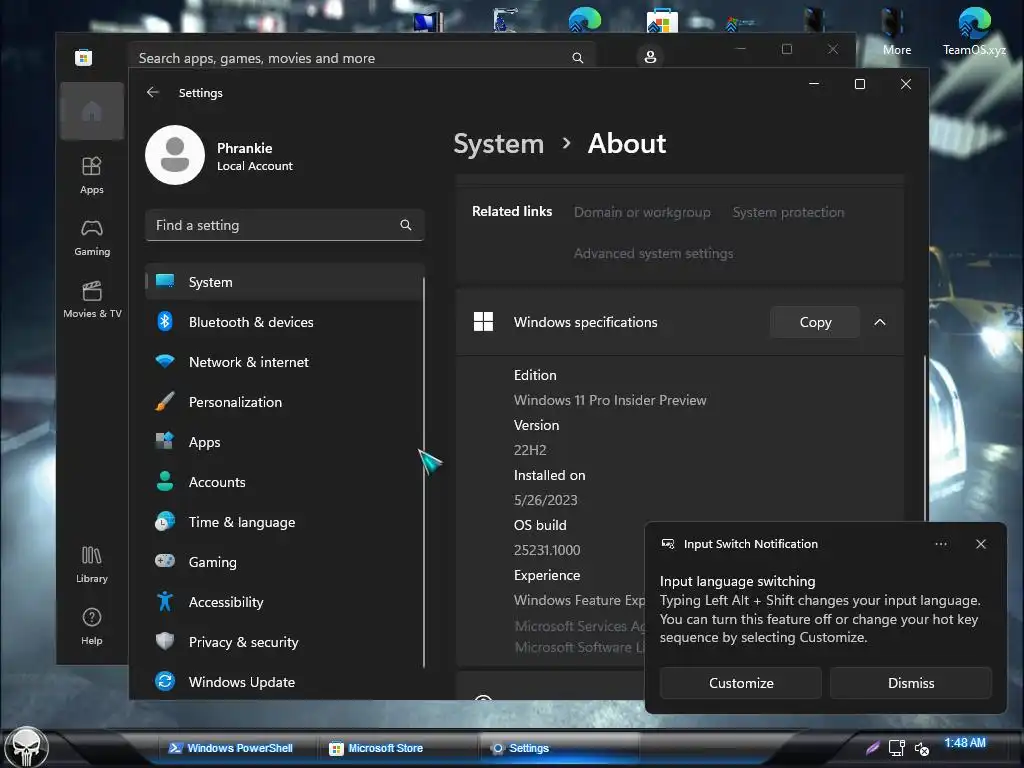Click the Windows 11 Pro Insider Preview text
Screen dimensions: 1024x768
tap(610, 400)
